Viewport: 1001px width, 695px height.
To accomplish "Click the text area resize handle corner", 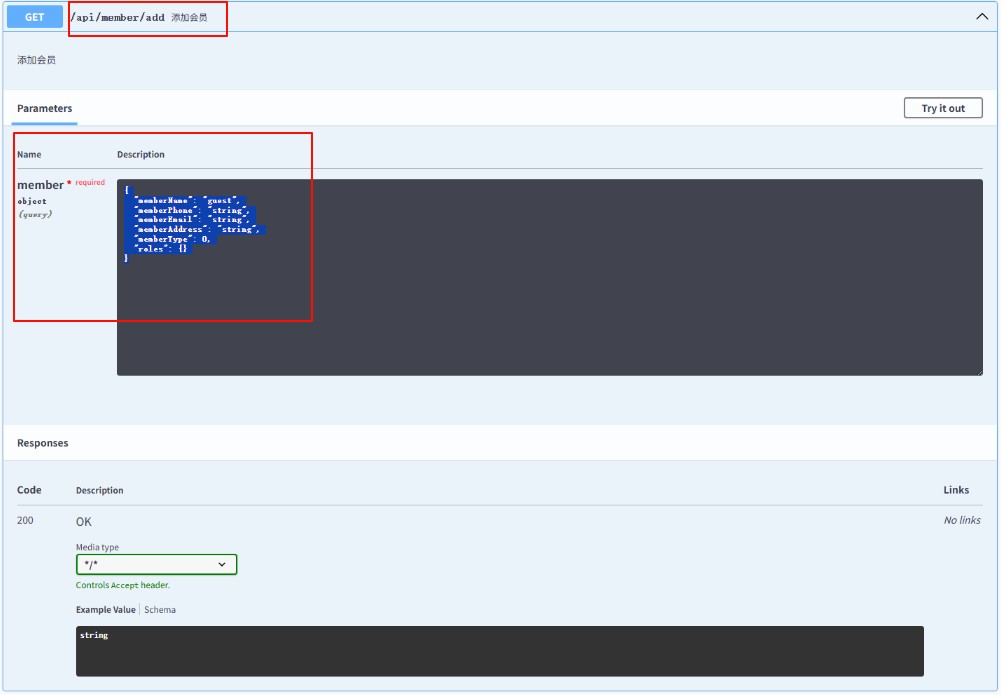I will tap(978, 371).
